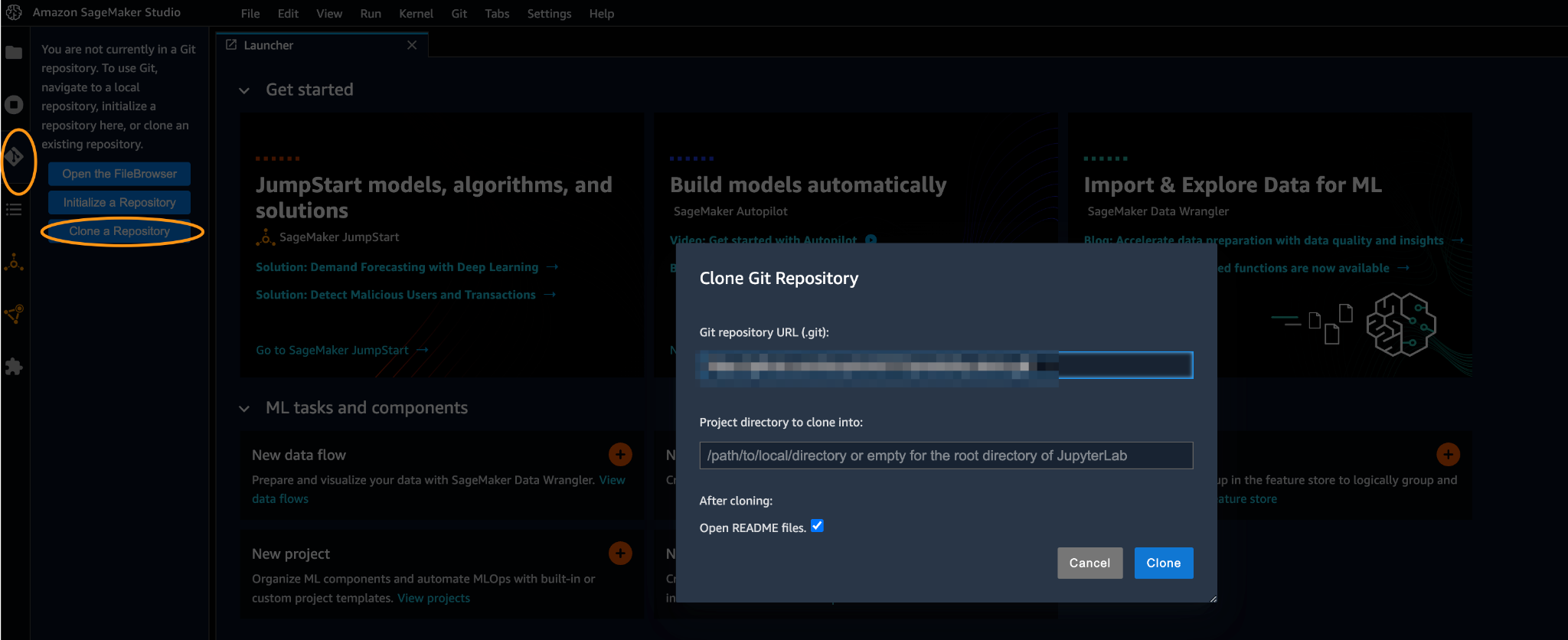Open the Git menu
Screen dimensions: 1568x640
point(459,14)
